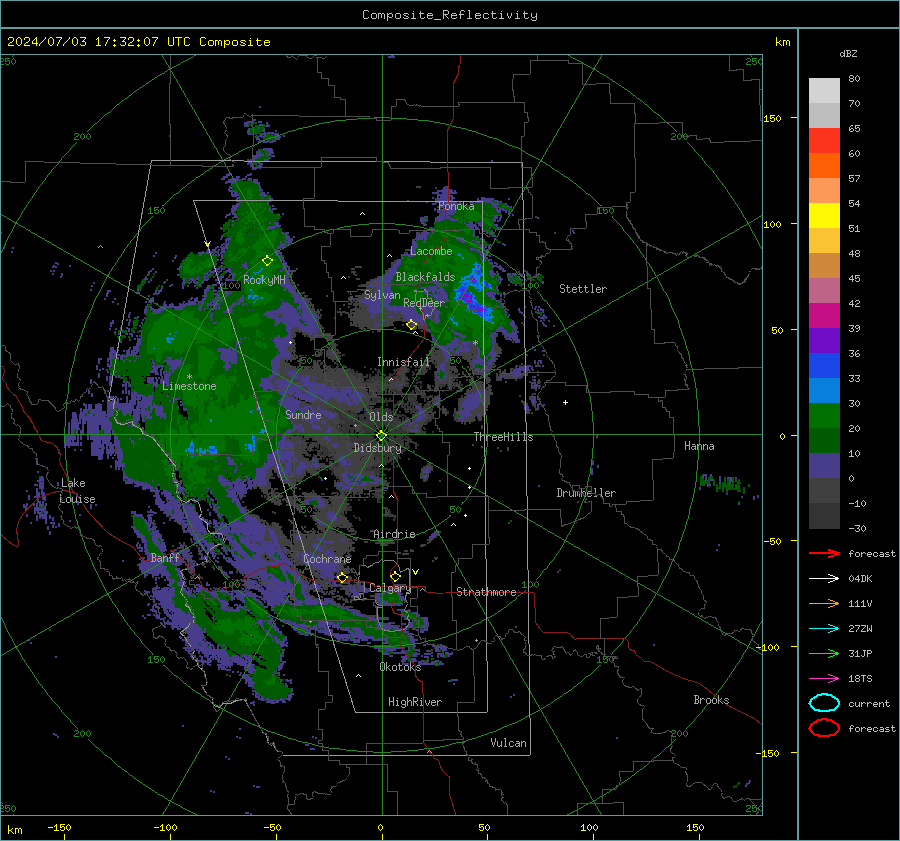Click the yellow diamond above Calgary label
The image size is (900, 841).
click(x=395, y=576)
